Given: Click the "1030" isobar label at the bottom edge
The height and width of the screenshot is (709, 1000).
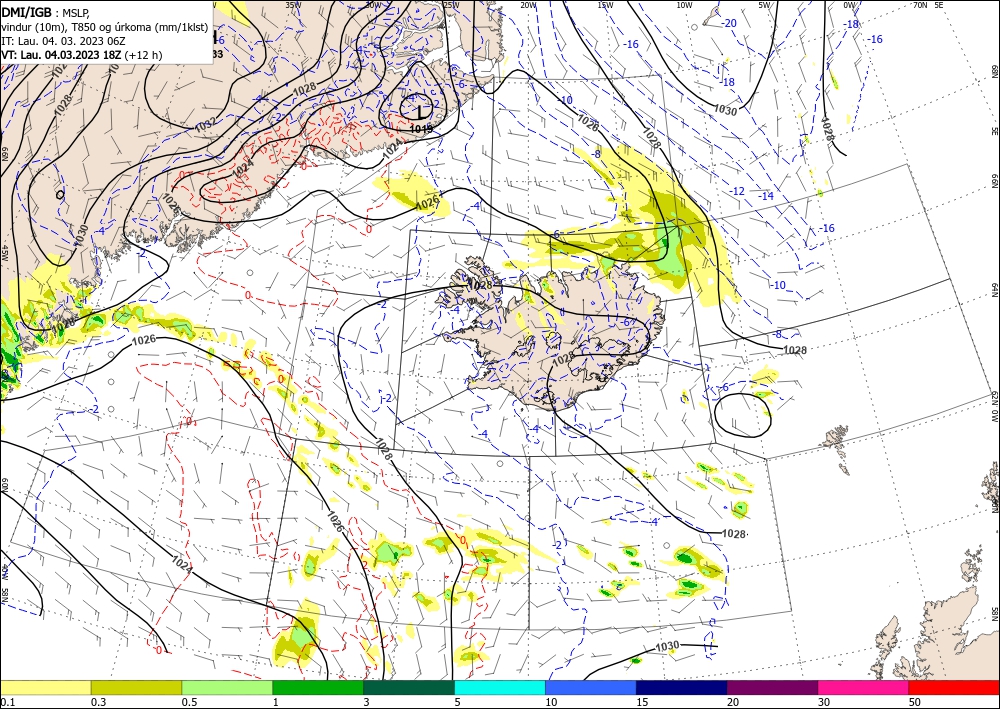Looking at the screenshot, I should (667, 647).
